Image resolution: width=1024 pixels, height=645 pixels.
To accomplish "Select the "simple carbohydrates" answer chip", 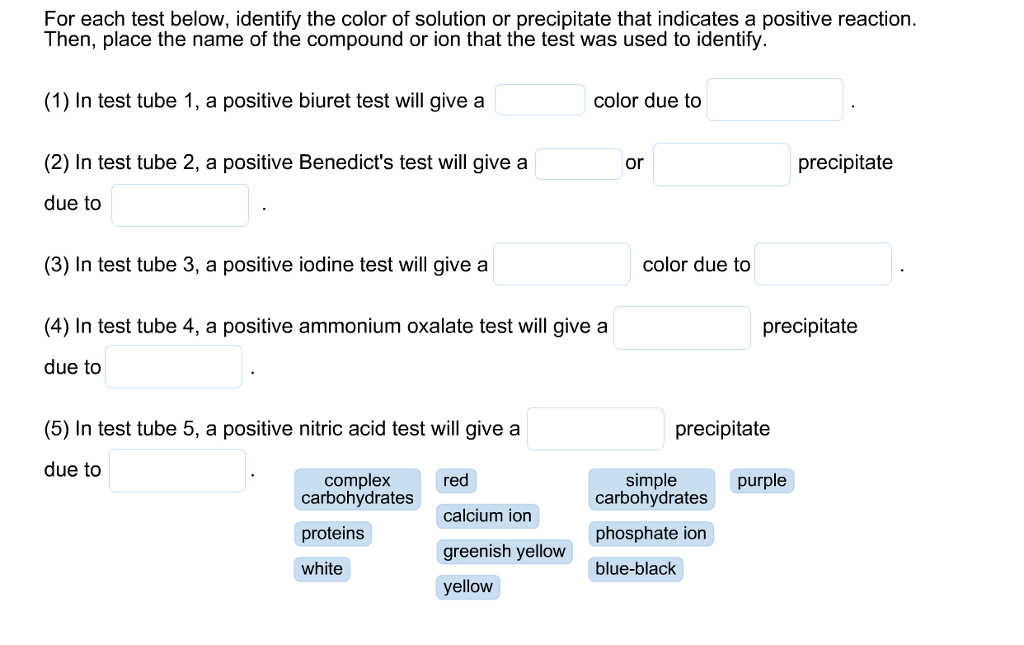I will click(x=651, y=489).
